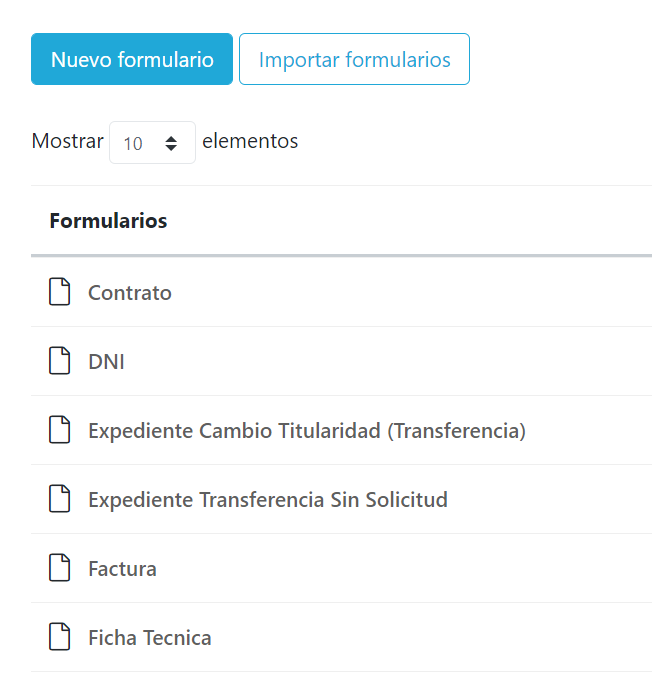
Task: Click the document icon beside Contrato
Action: pos(60,292)
